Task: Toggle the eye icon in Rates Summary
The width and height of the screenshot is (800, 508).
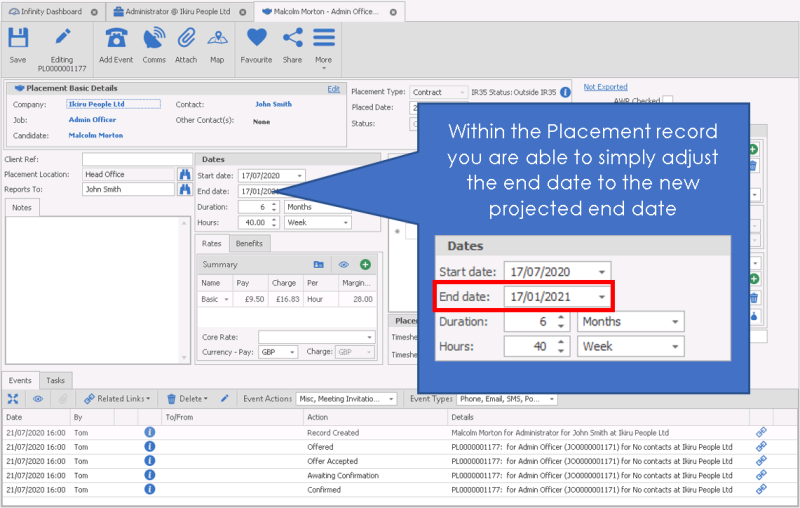Action: tap(342, 264)
